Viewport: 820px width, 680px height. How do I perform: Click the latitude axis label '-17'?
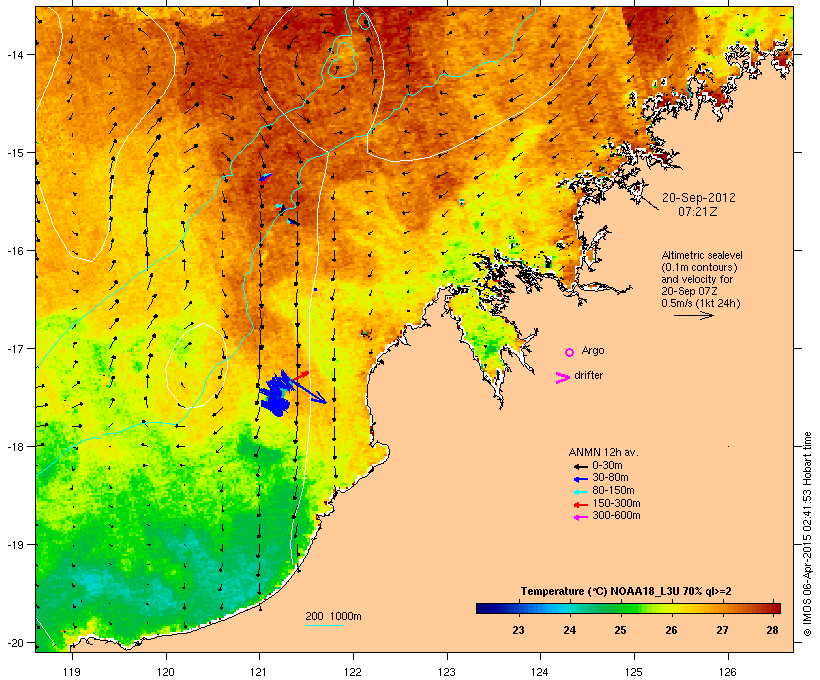[x=14, y=348]
